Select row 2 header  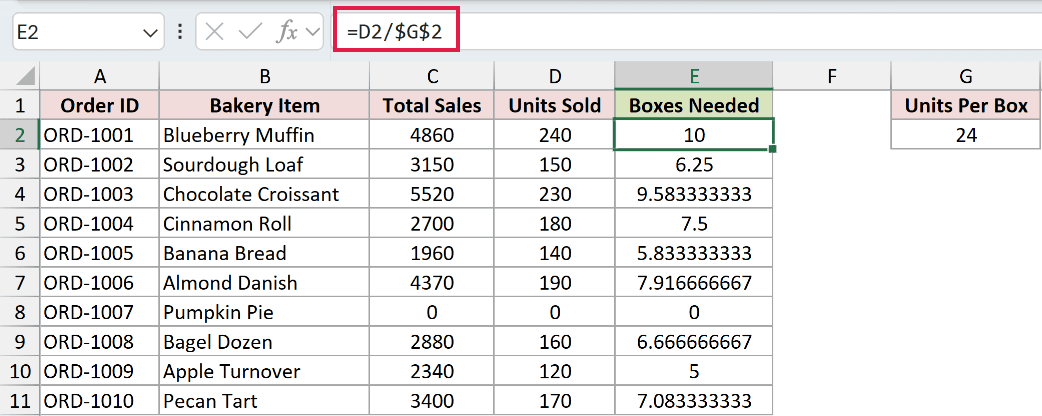tap(20, 135)
